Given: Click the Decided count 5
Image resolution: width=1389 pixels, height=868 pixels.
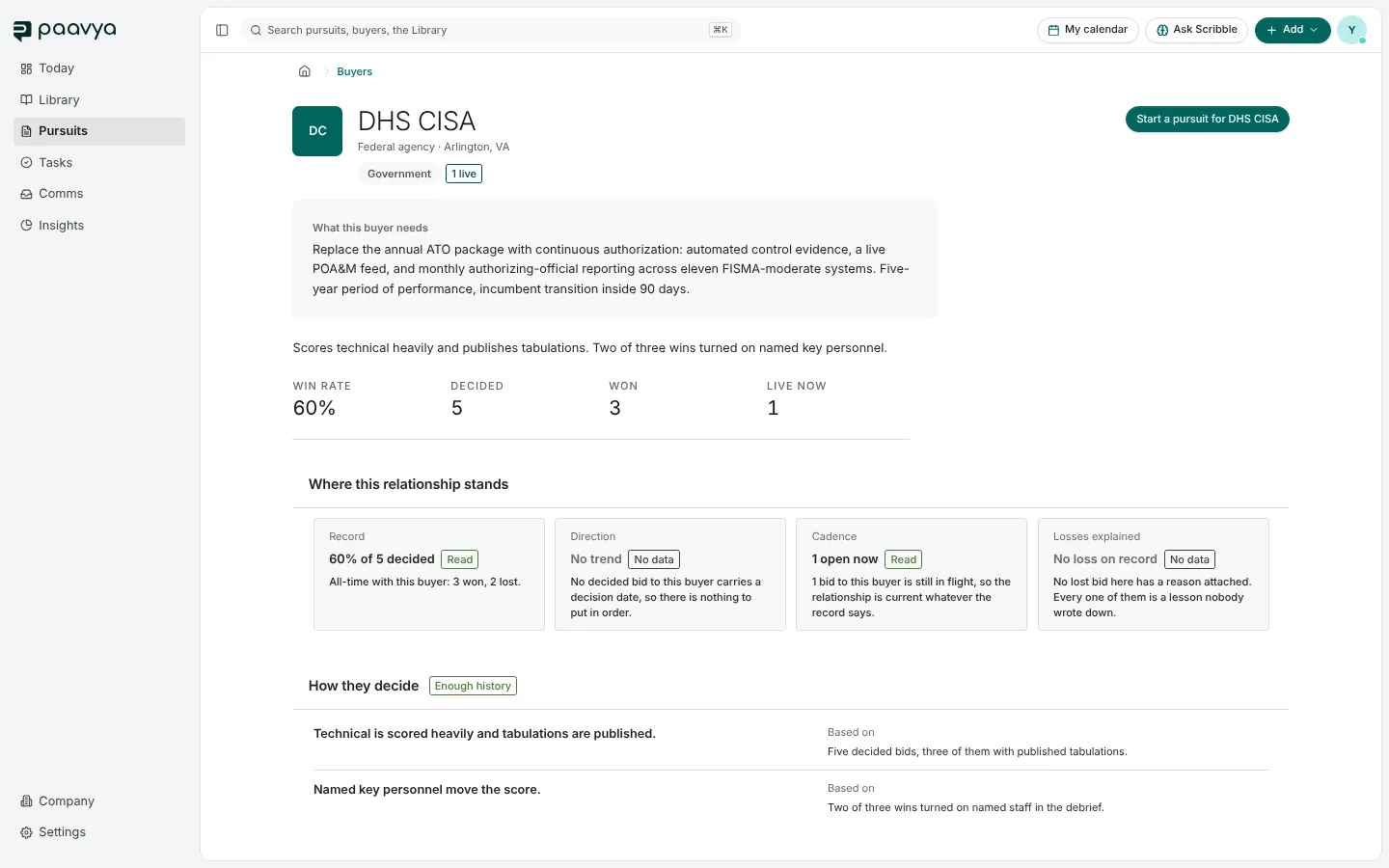Looking at the screenshot, I should coord(457,408).
